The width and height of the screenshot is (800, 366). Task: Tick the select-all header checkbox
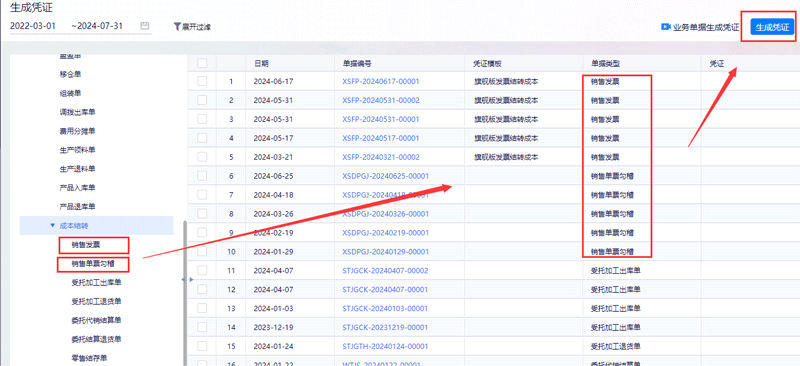[203, 63]
